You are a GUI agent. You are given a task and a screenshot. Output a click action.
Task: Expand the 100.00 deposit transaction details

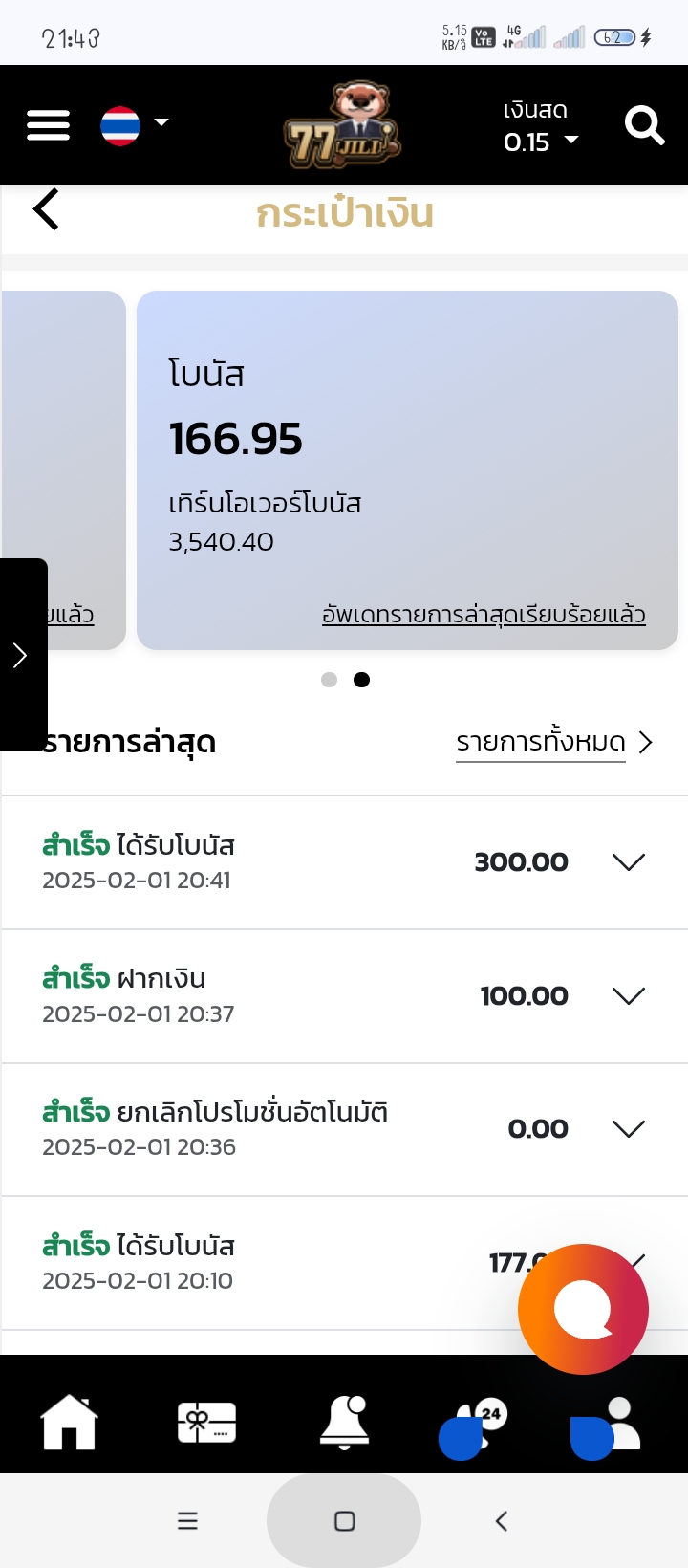pyautogui.click(x=628, y=996)
